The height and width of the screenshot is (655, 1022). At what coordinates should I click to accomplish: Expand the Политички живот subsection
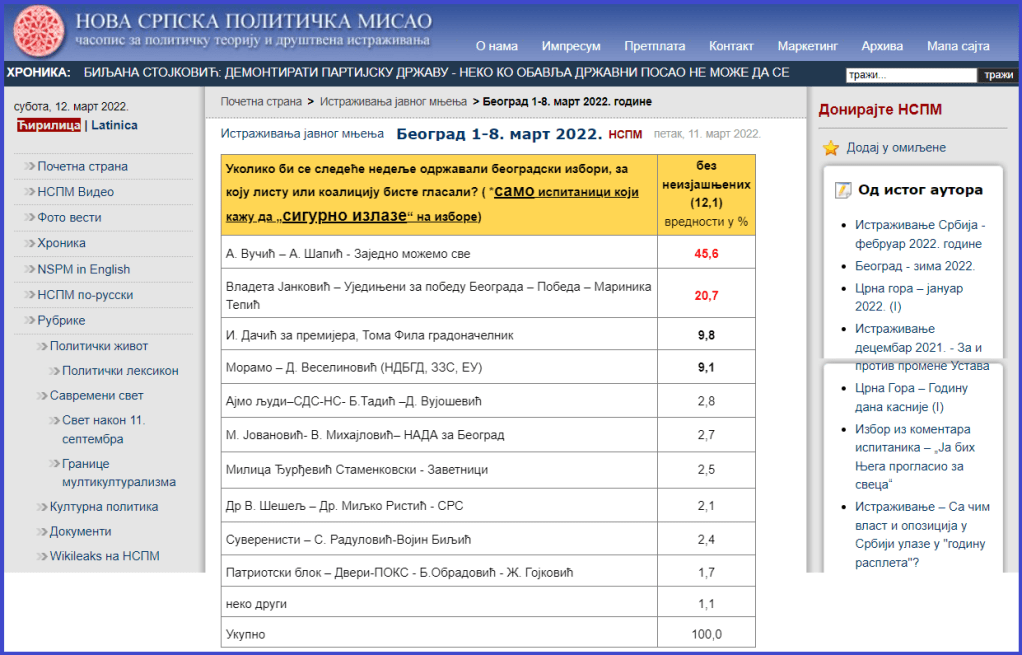[x=99, y=346]
